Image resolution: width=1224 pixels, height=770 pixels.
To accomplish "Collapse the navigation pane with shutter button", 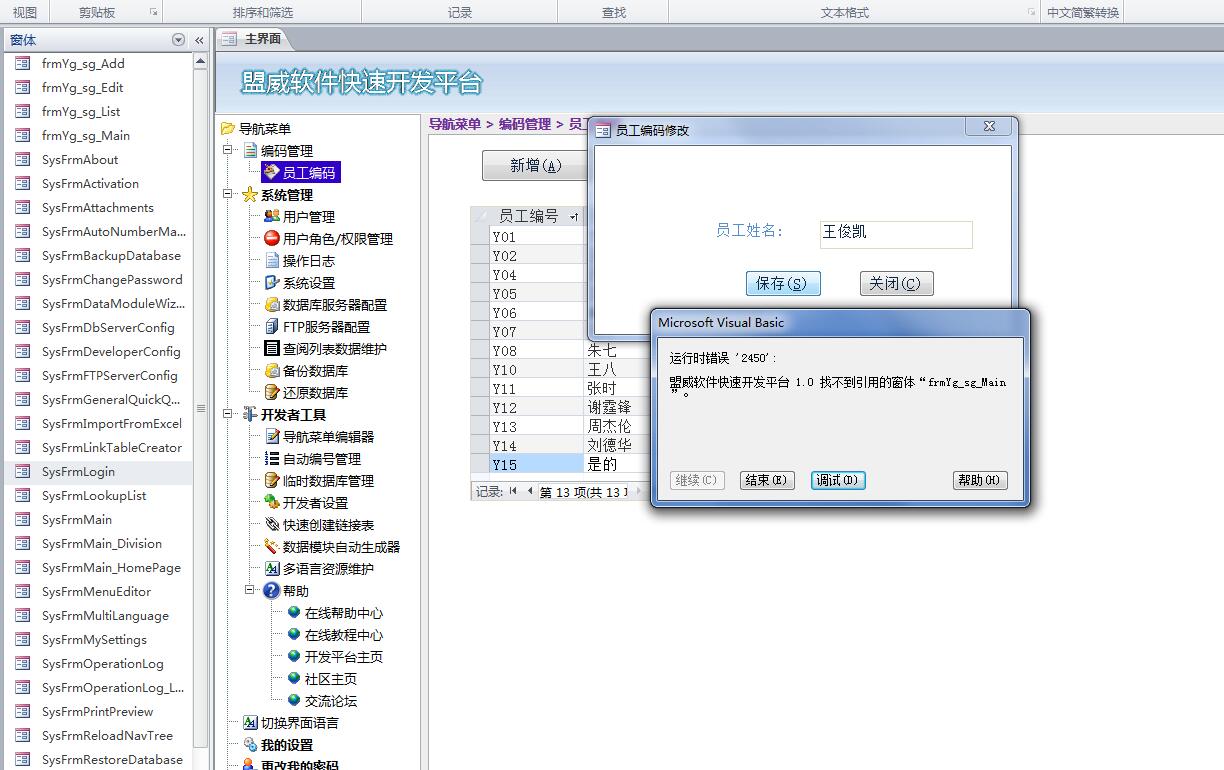I will (199, 40).
